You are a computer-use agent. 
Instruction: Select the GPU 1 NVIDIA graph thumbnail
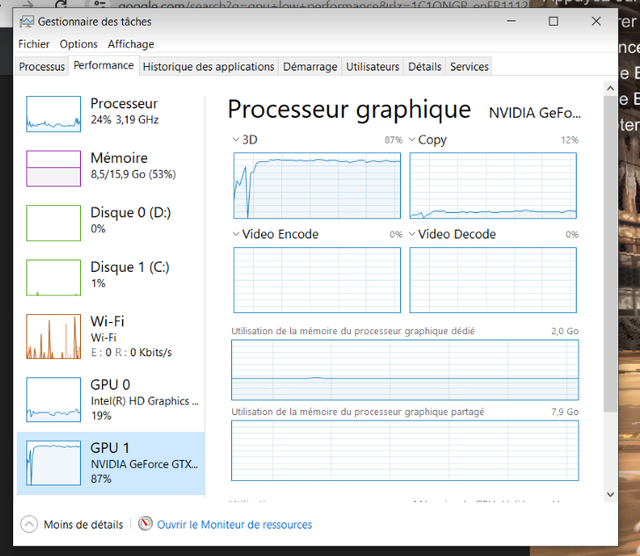(53, 463)
